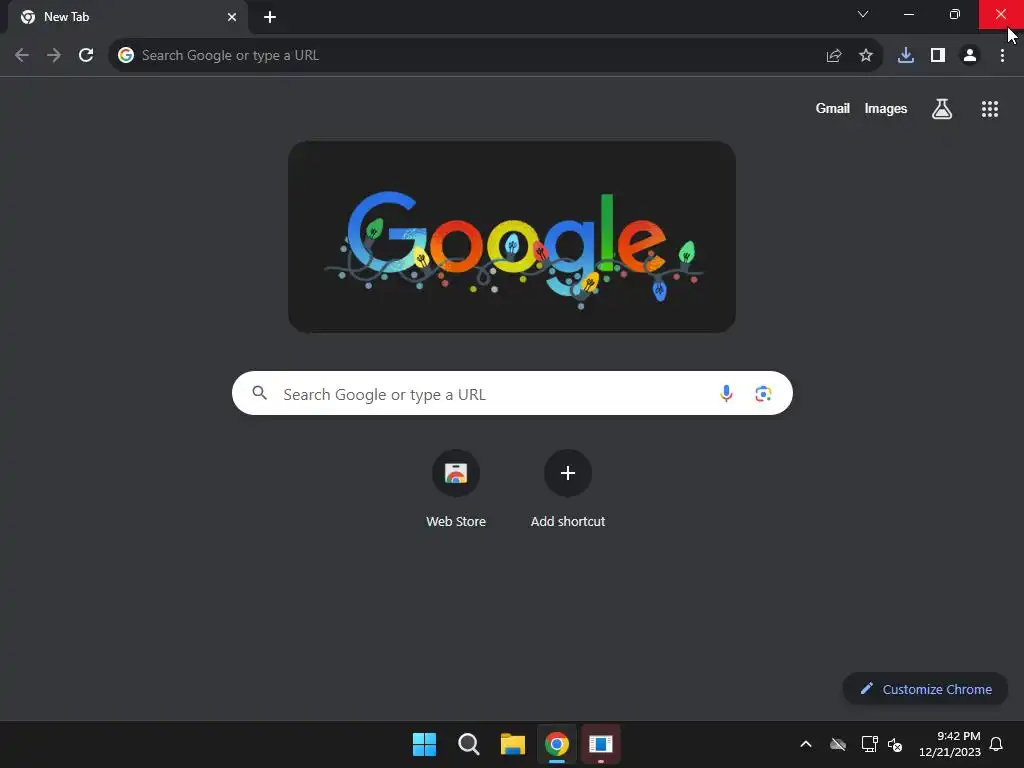Open network status tray icon

coord(869,744)
